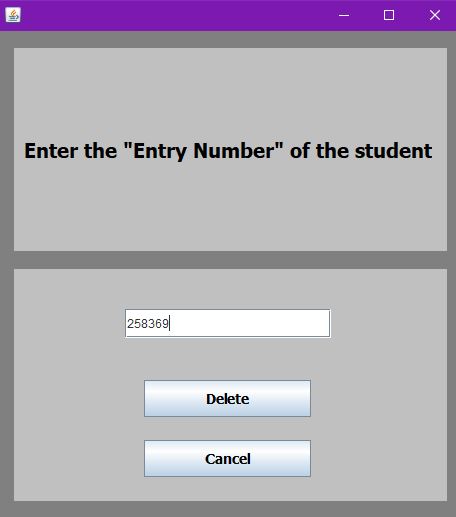Focus the entry number text field
456x517 pixels.
click(x=228, y=323)
